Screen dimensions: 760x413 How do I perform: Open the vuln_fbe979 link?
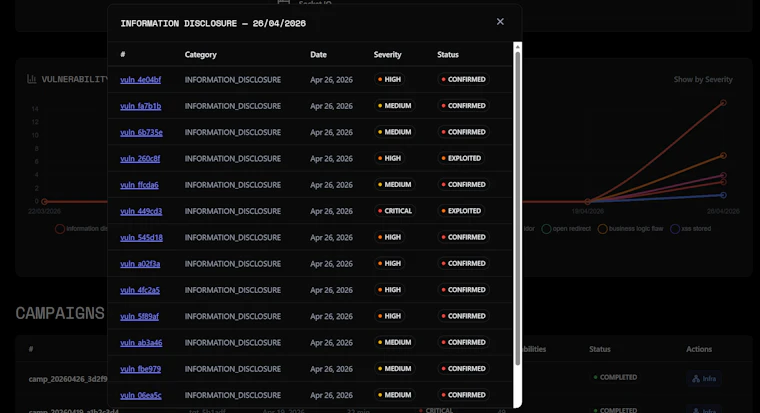click(141, 369)
